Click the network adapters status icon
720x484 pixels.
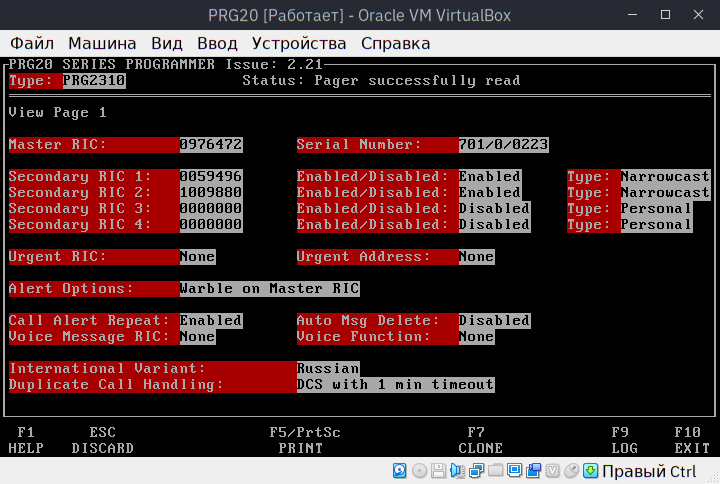click(x=476, y=471)
